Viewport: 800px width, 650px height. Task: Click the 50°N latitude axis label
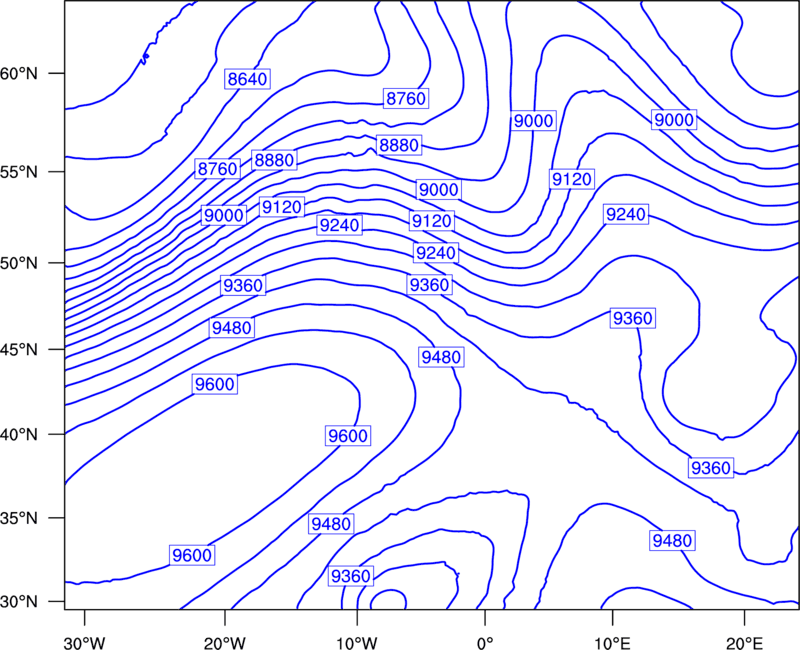[x=19, y=263]
